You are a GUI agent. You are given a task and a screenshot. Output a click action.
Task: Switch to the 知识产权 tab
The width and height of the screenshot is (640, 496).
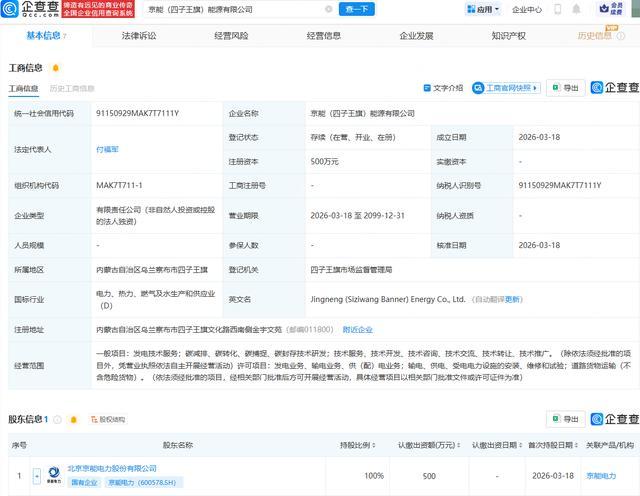509,36
